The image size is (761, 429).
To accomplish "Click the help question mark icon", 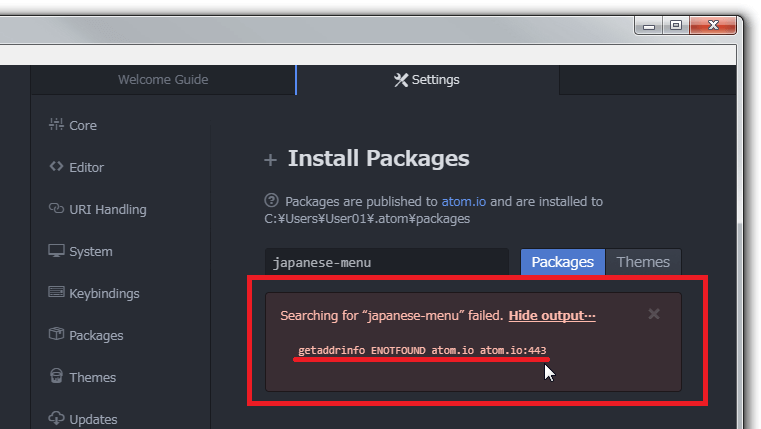I will click(271, 201).
